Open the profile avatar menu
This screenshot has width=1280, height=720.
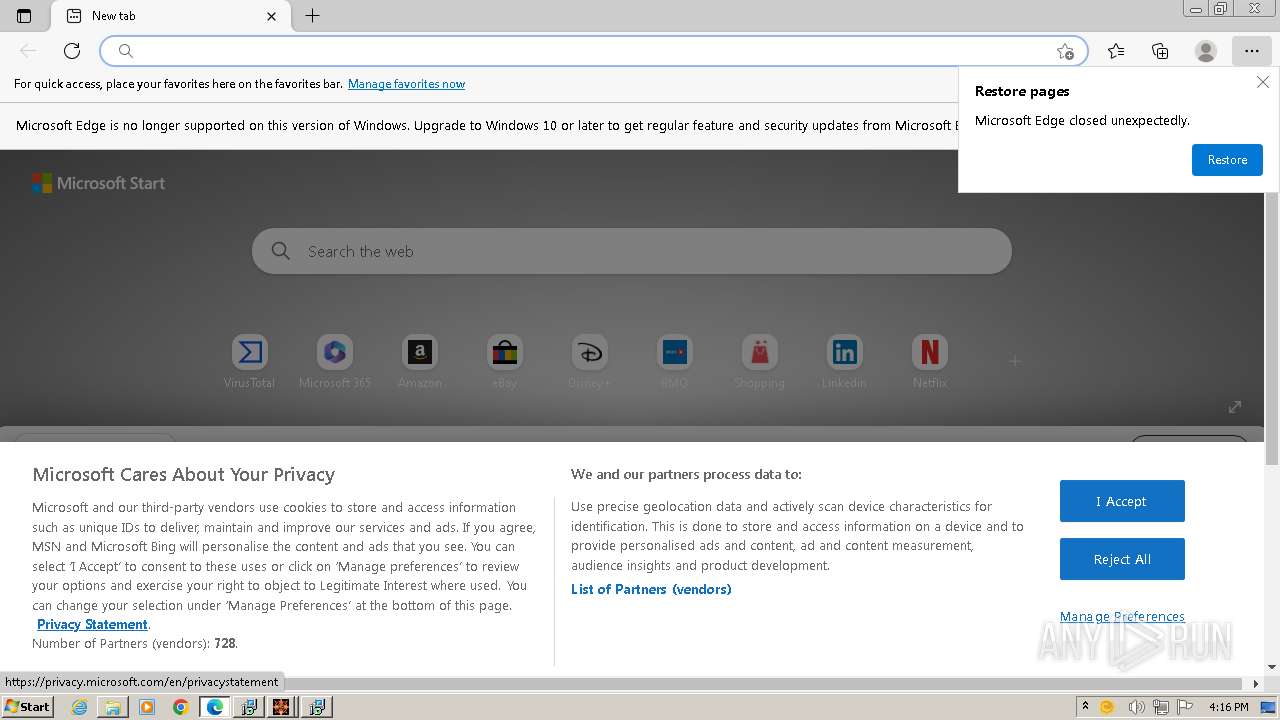click(x=1206, y=51)
